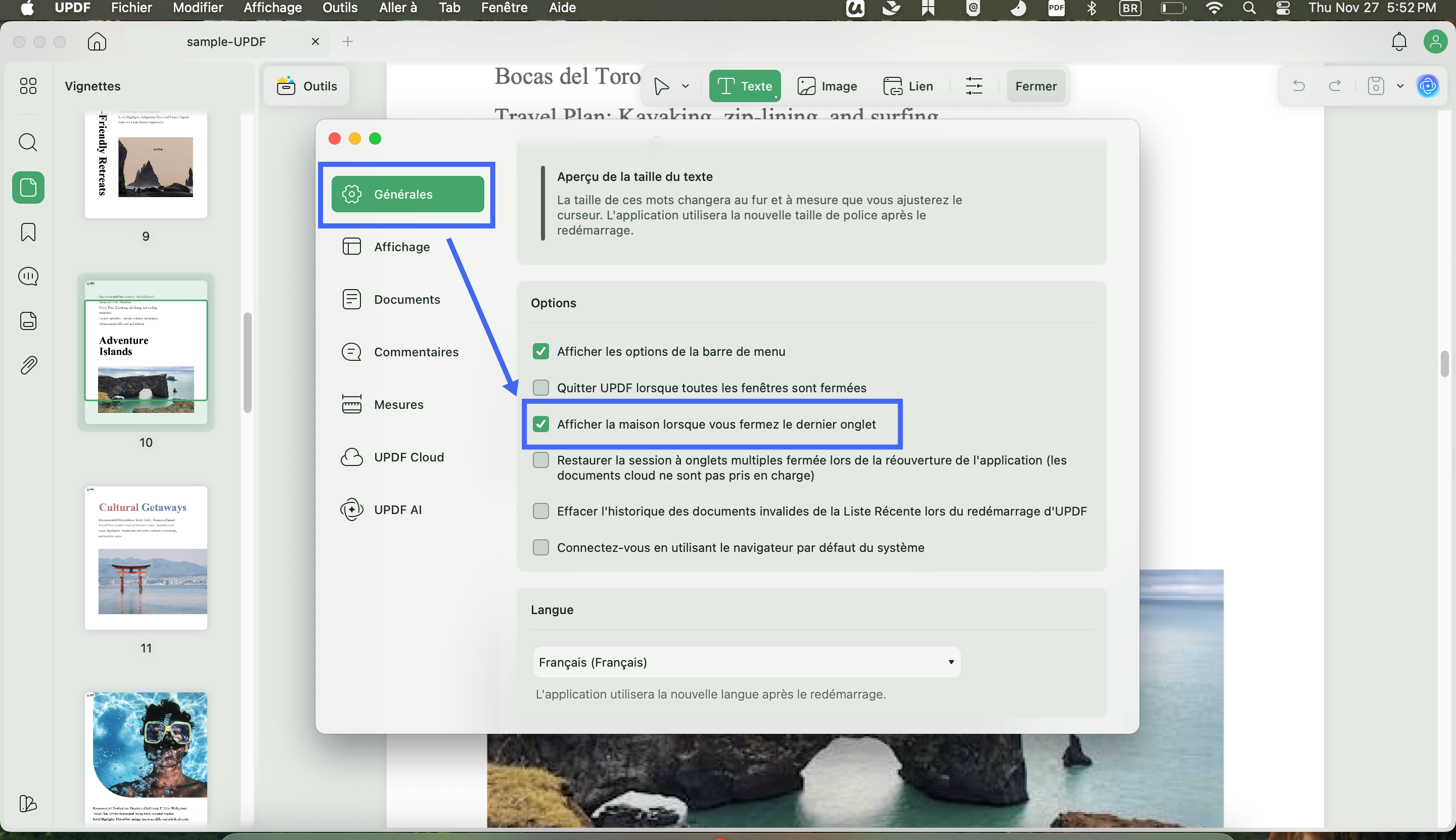
Task: Open the search panel magnifier icon
Action: click(x=28, y=142)
